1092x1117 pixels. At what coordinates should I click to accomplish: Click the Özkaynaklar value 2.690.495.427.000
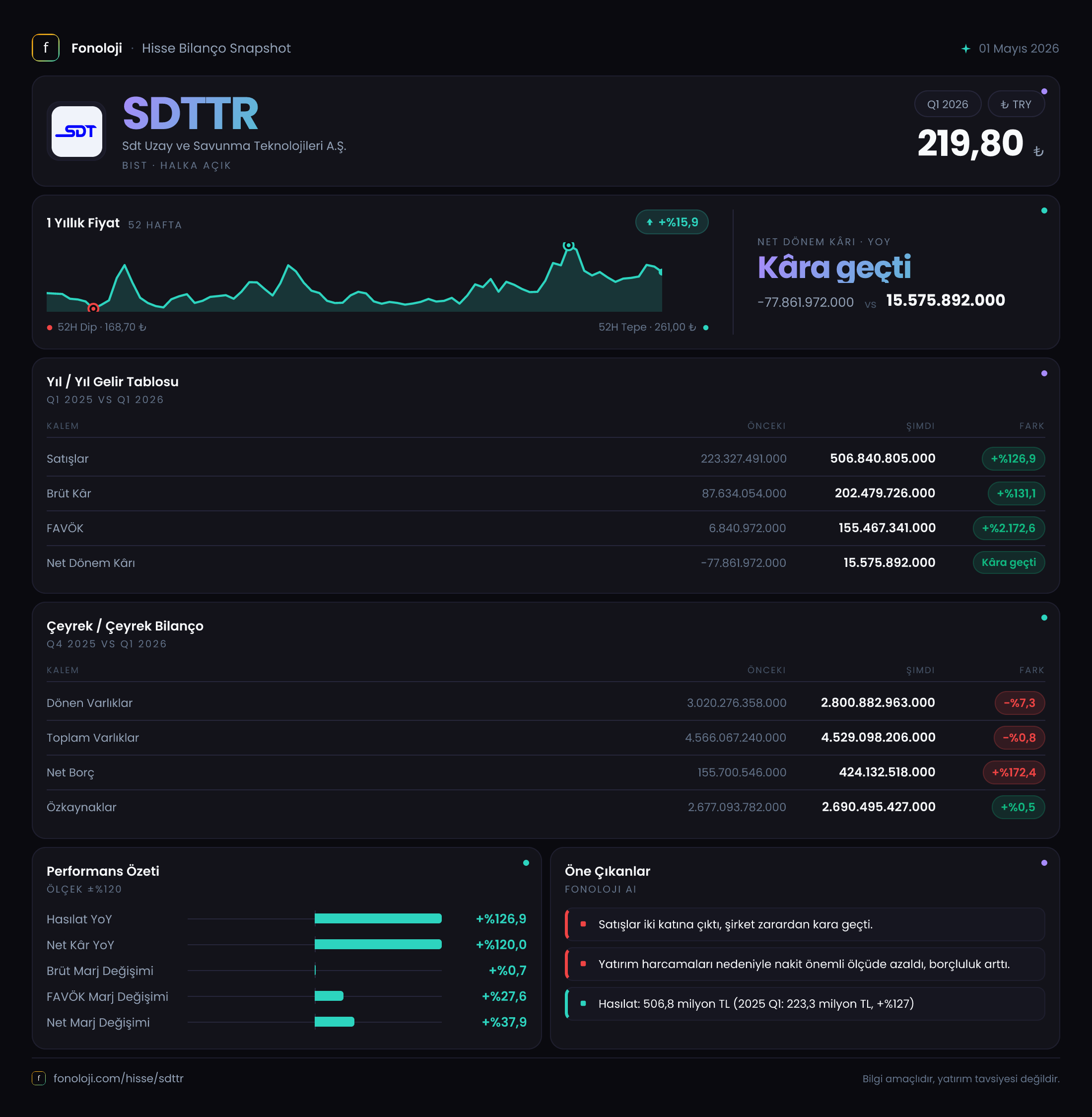(878, 807)
